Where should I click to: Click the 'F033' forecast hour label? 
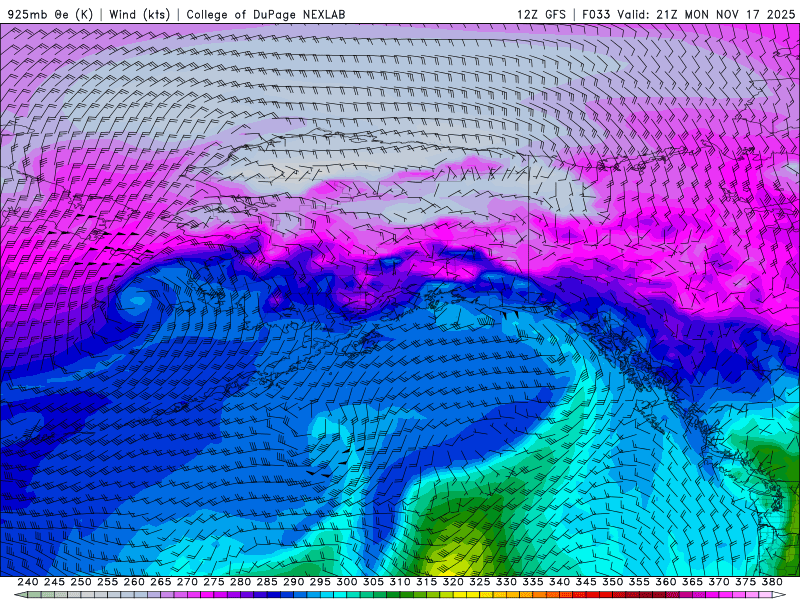point(596,14)
